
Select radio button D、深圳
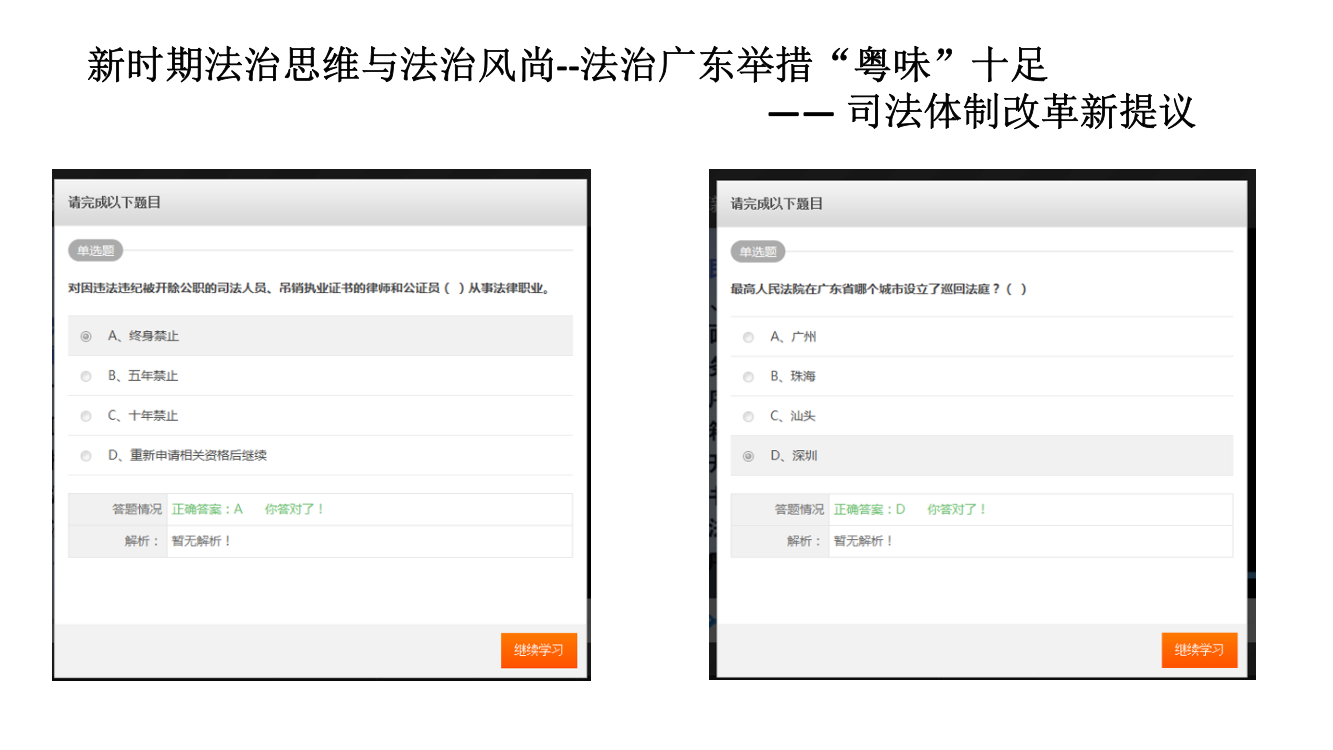(x=748, y=456)
